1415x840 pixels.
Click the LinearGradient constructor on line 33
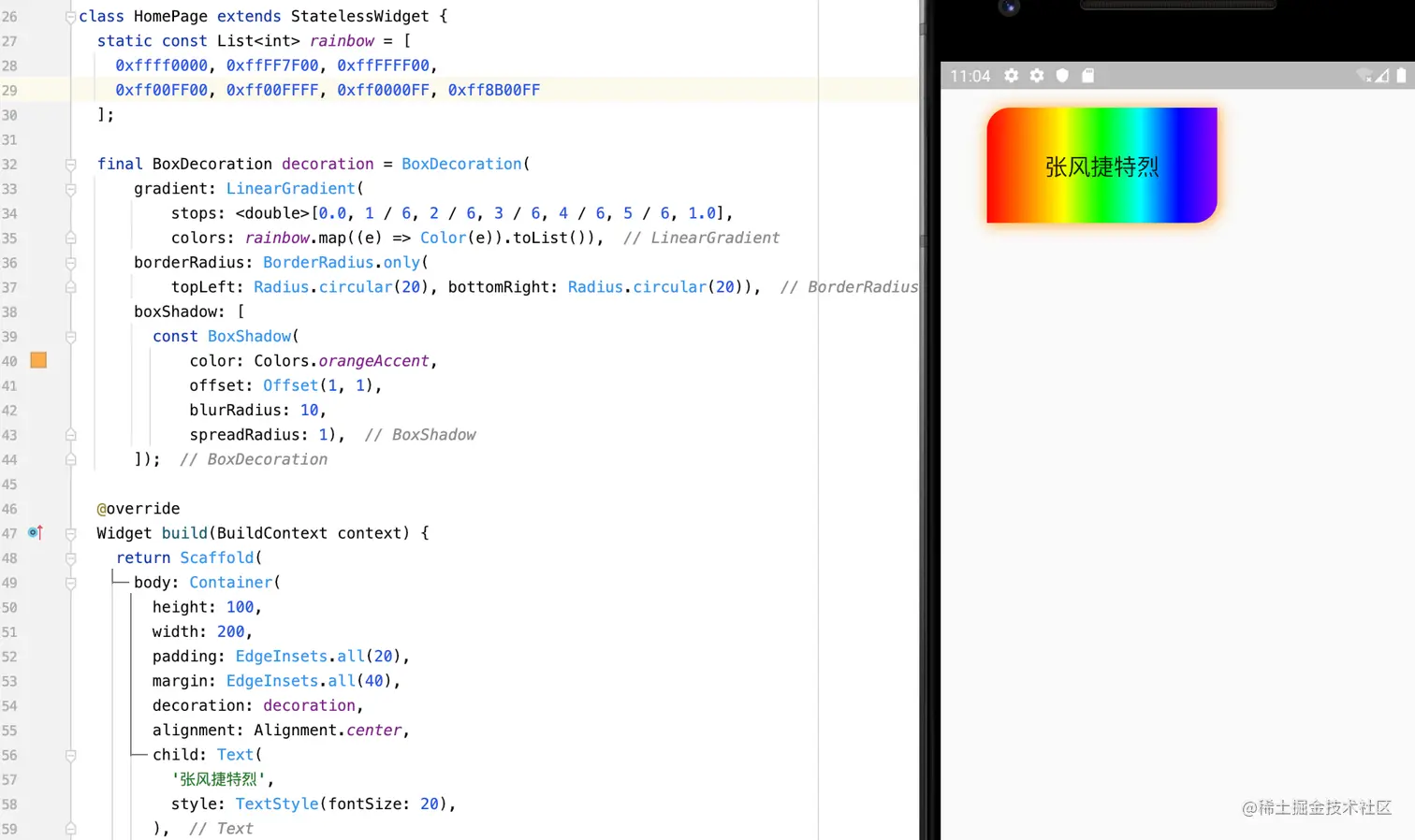coord(291,188)
